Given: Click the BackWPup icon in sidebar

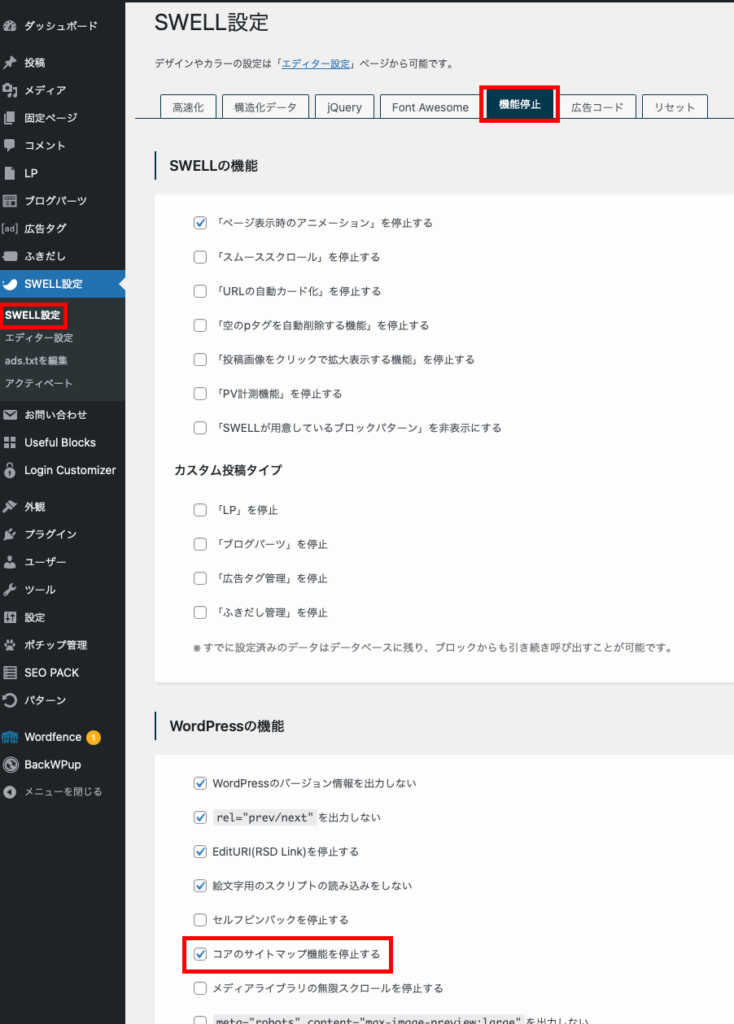Looking at the screenshot, I should click(10, 765).
